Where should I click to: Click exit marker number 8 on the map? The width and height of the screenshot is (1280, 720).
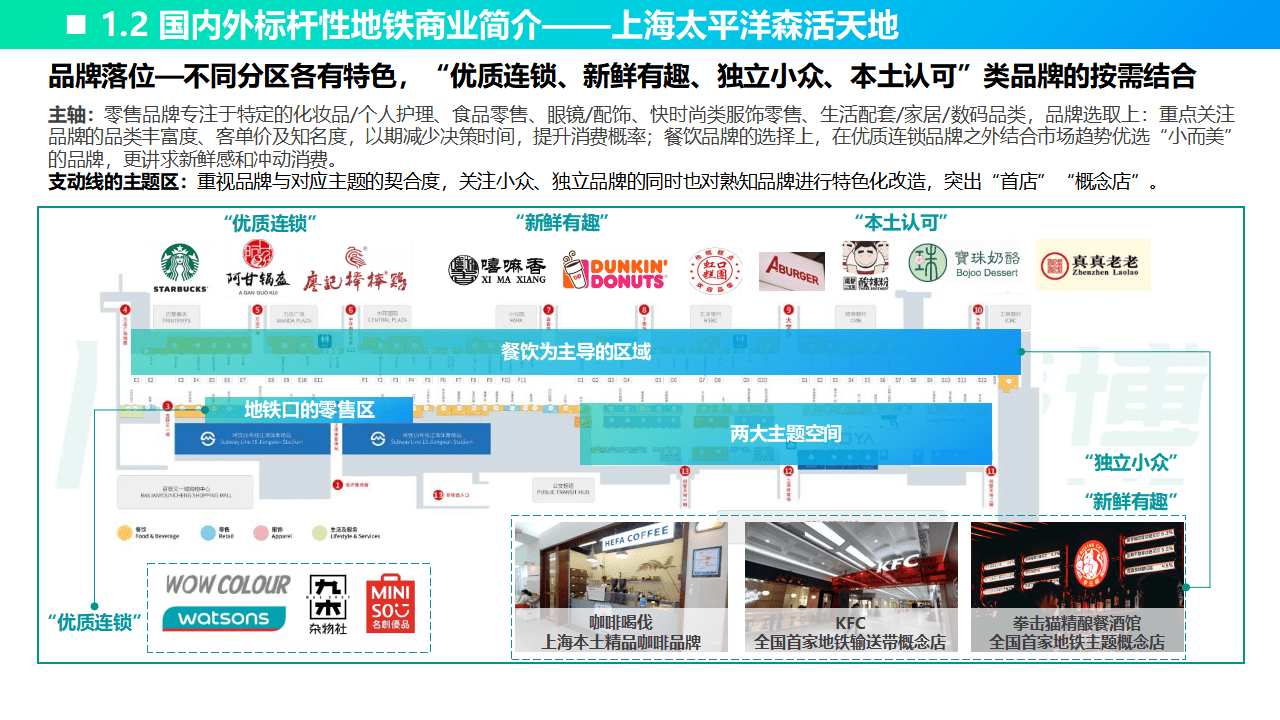(x=644, y=309)
